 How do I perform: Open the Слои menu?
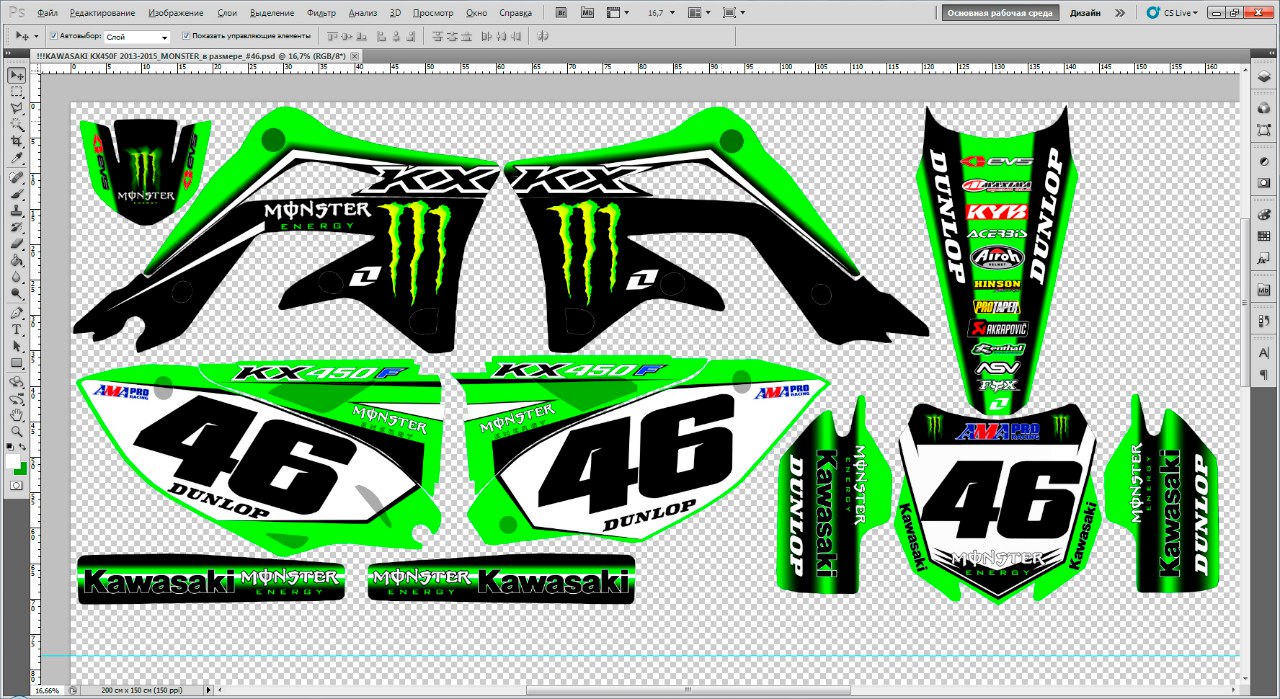227,13
